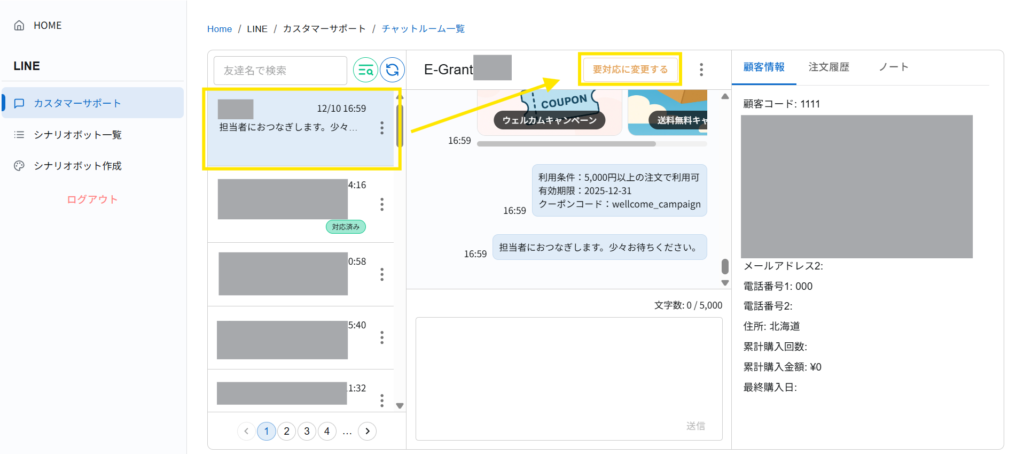The width and height of the screenshot is (1024, 454).
Task: Click the search filter icon beside search box
Action: point(366,70)
